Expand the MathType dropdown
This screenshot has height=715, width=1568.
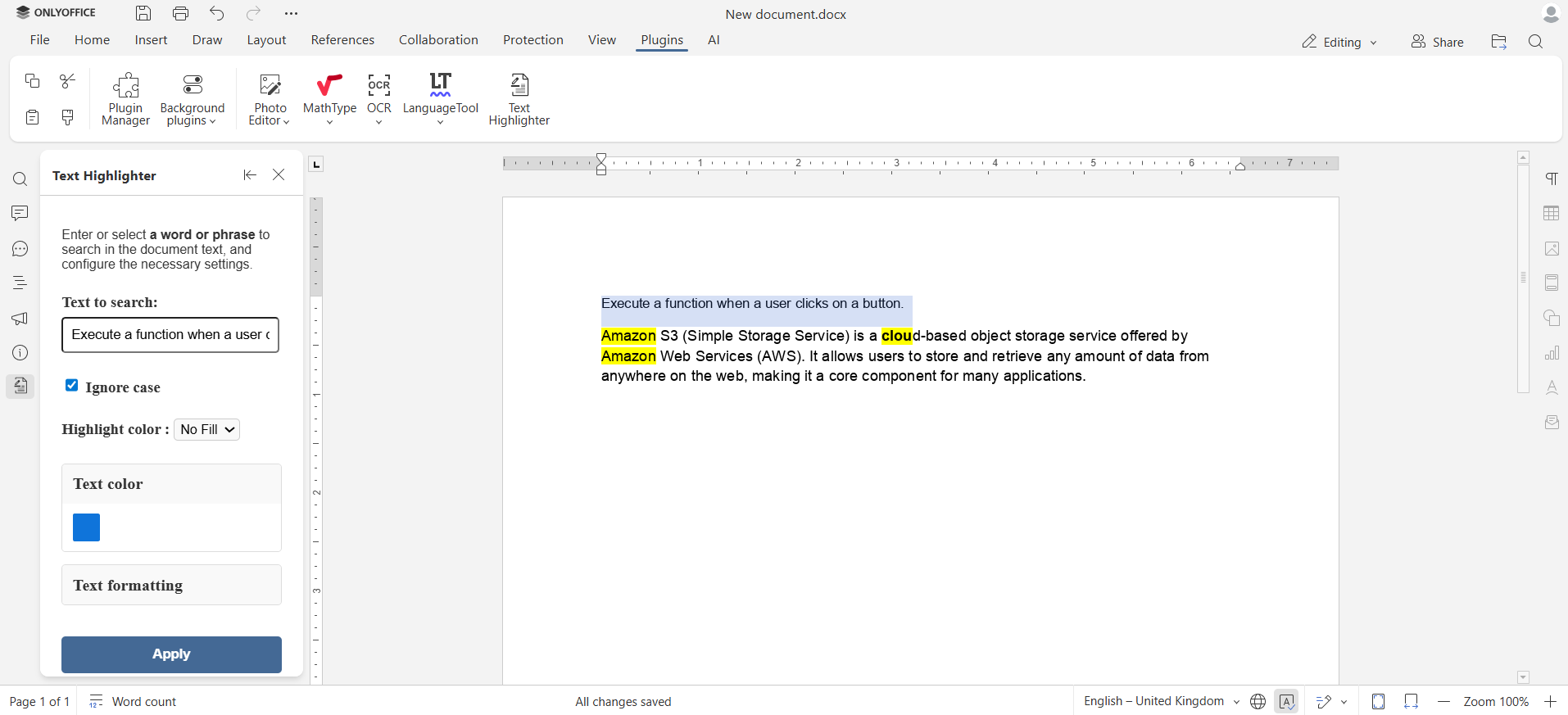pos(329,99)
